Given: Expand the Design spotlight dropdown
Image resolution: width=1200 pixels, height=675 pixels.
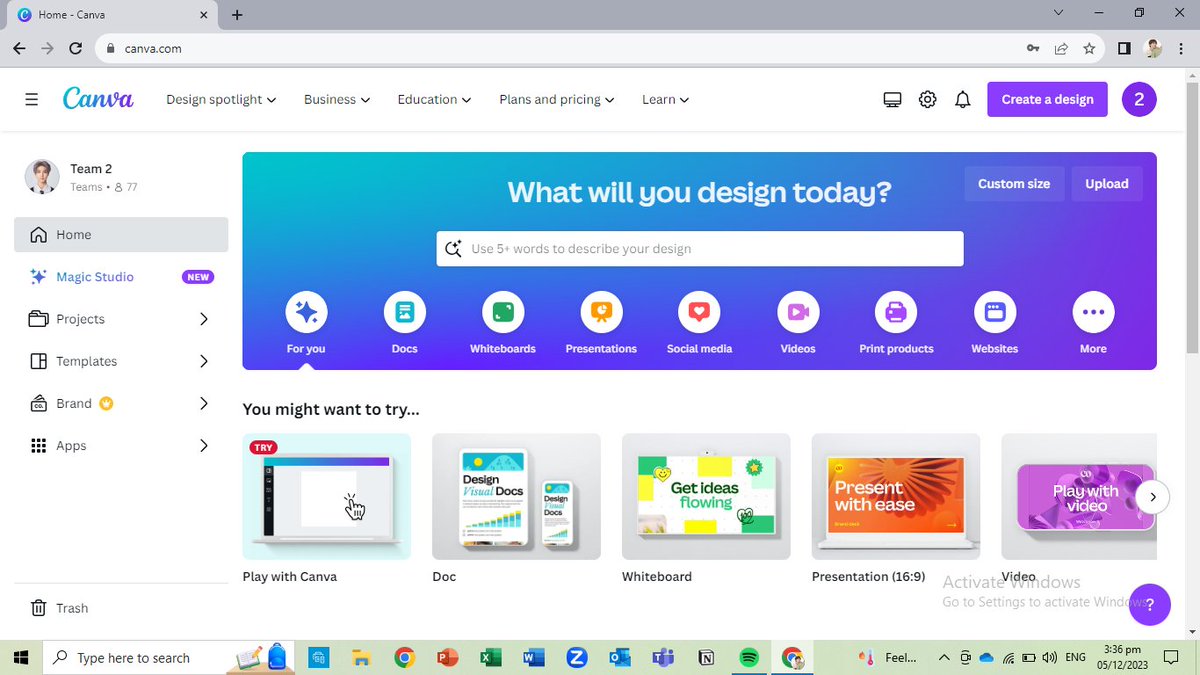Looking at the screenshot, I should (221, 99).
